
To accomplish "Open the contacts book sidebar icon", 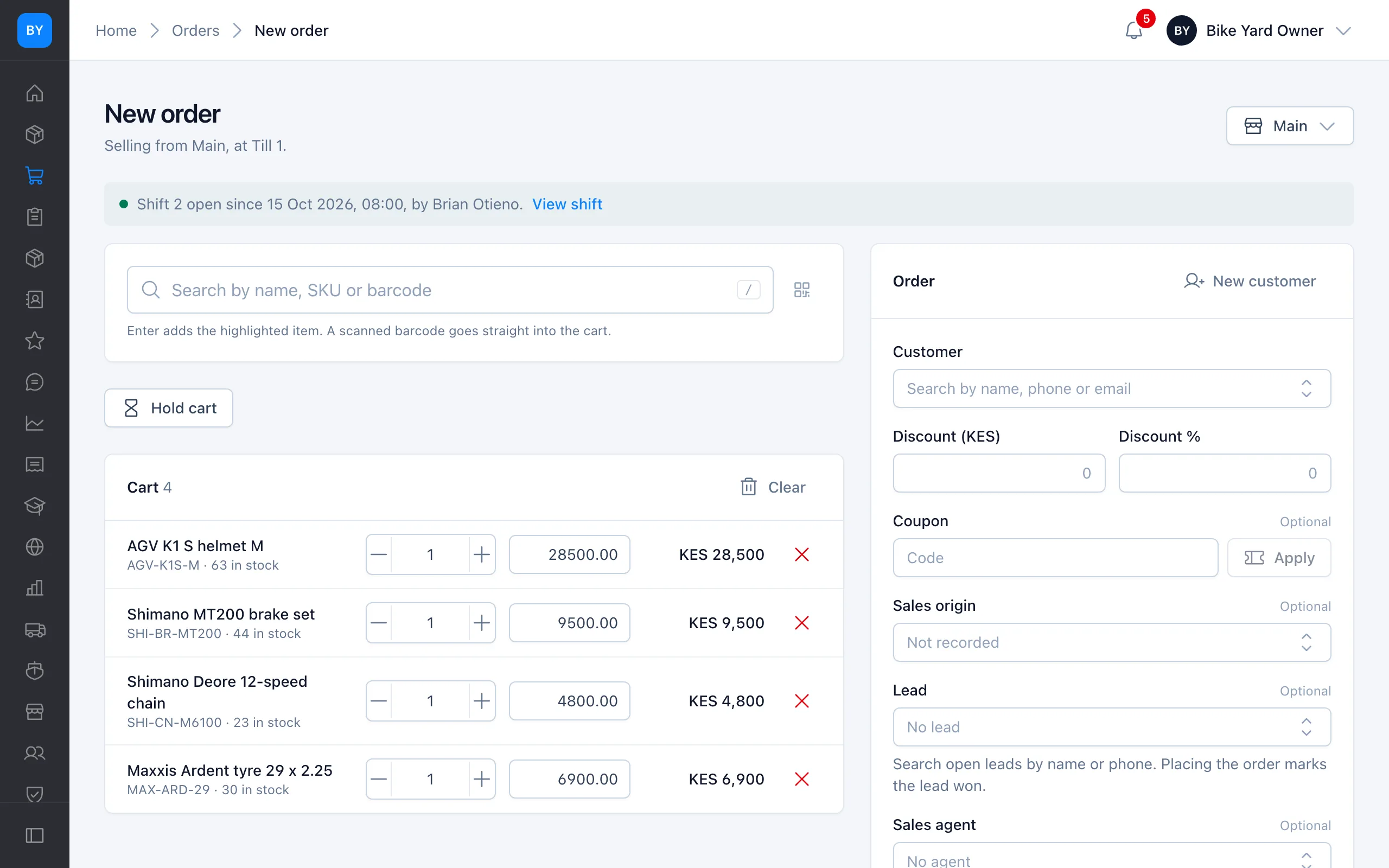I will pyautogui.click(x=34, y=299).
